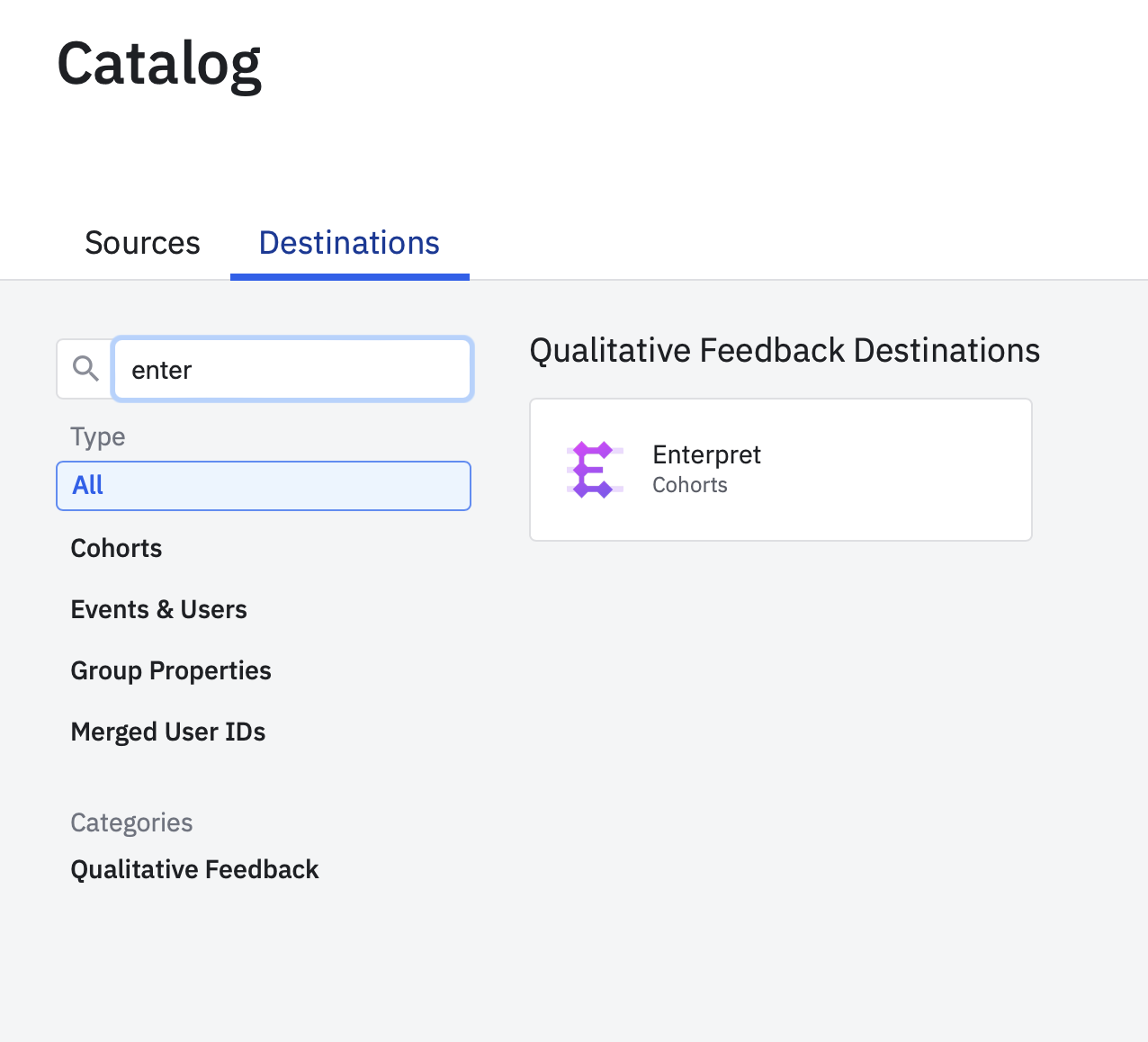The width and height of the screenshot is (1148, 1042).
Task: Click the Cohorts label on Enterpret card
Action: tap(690, 485)
